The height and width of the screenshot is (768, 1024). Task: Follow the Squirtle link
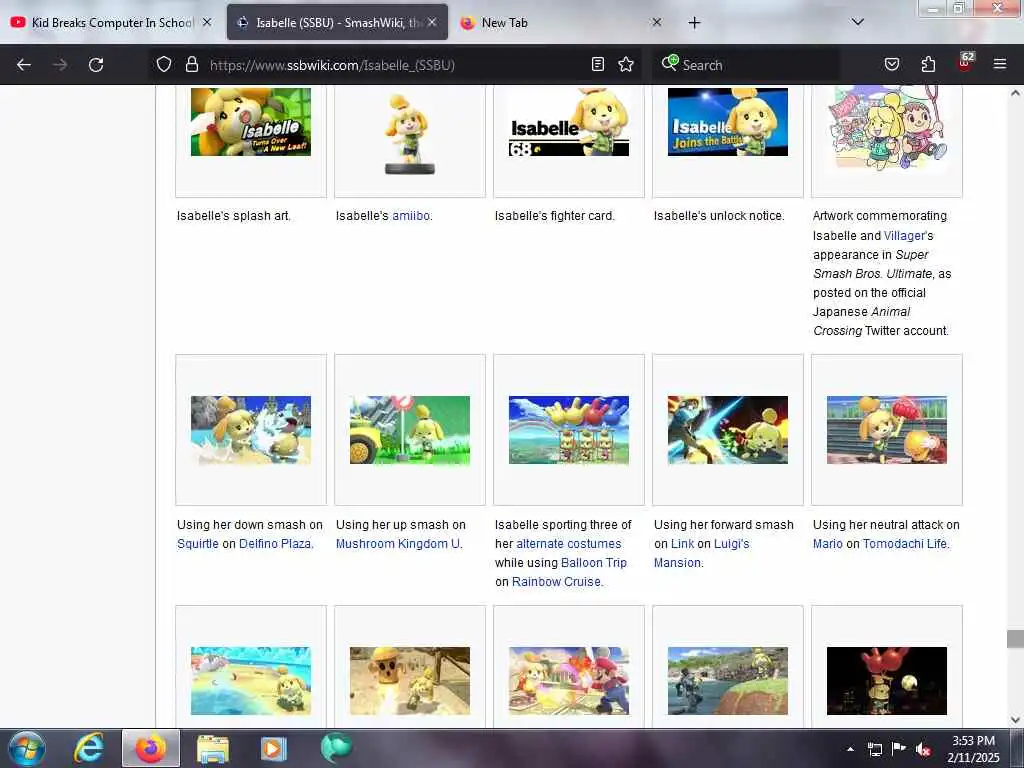(x=197, y=543)
